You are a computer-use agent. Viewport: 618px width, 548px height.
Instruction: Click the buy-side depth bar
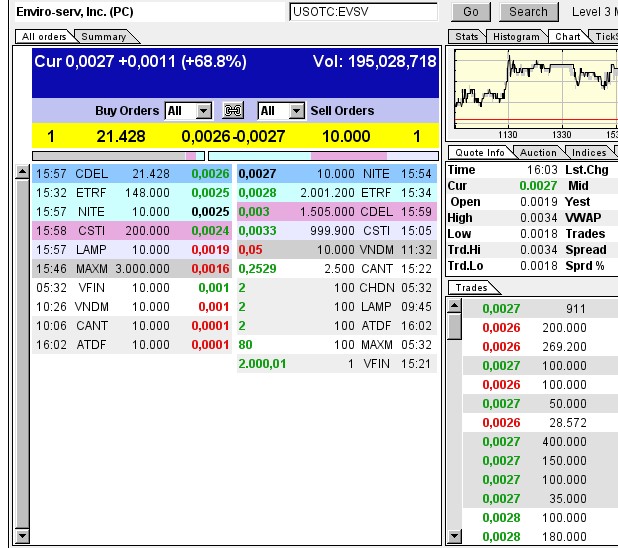pyautogui.click(x=118, y=156)
